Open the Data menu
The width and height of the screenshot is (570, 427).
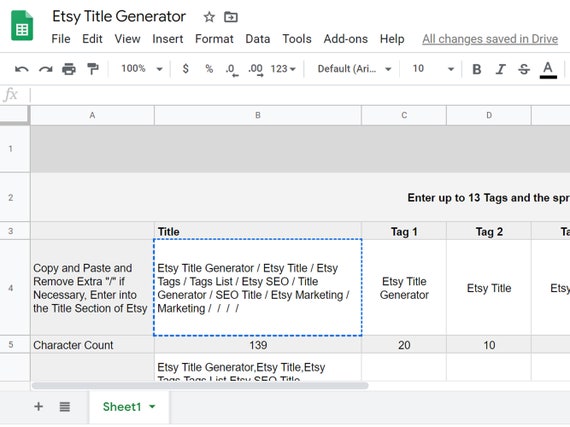(x=258, y=39)
